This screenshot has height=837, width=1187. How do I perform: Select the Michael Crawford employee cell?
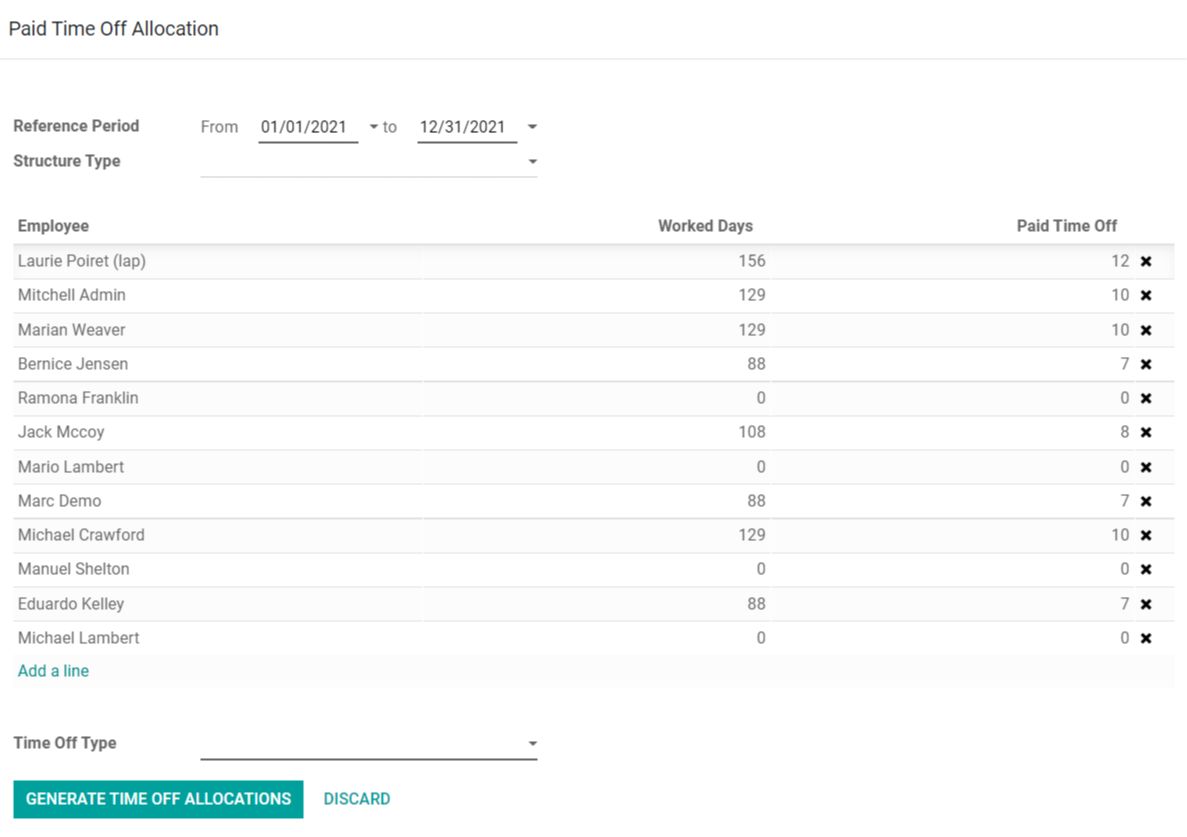[x=218, y=535]
